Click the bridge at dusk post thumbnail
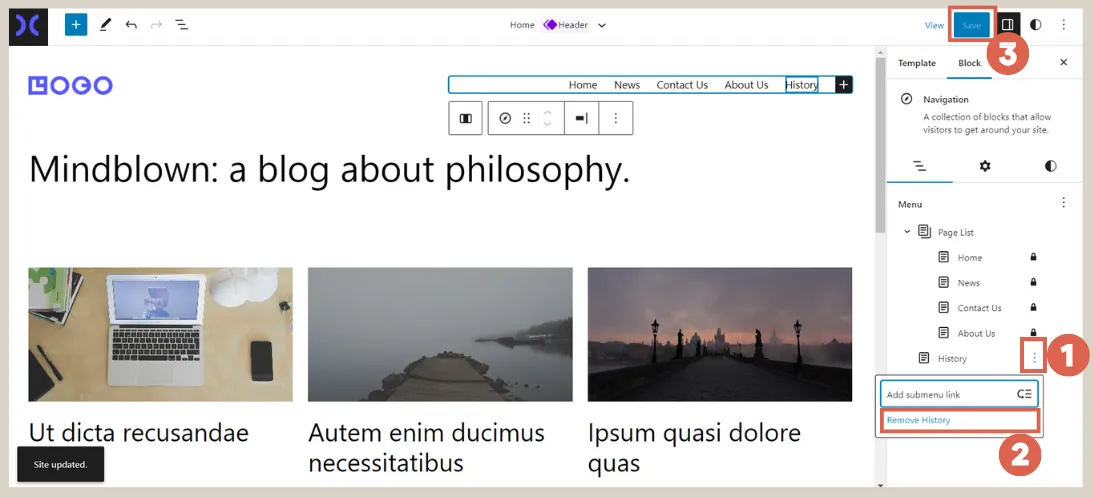 [x=719, y=334]
